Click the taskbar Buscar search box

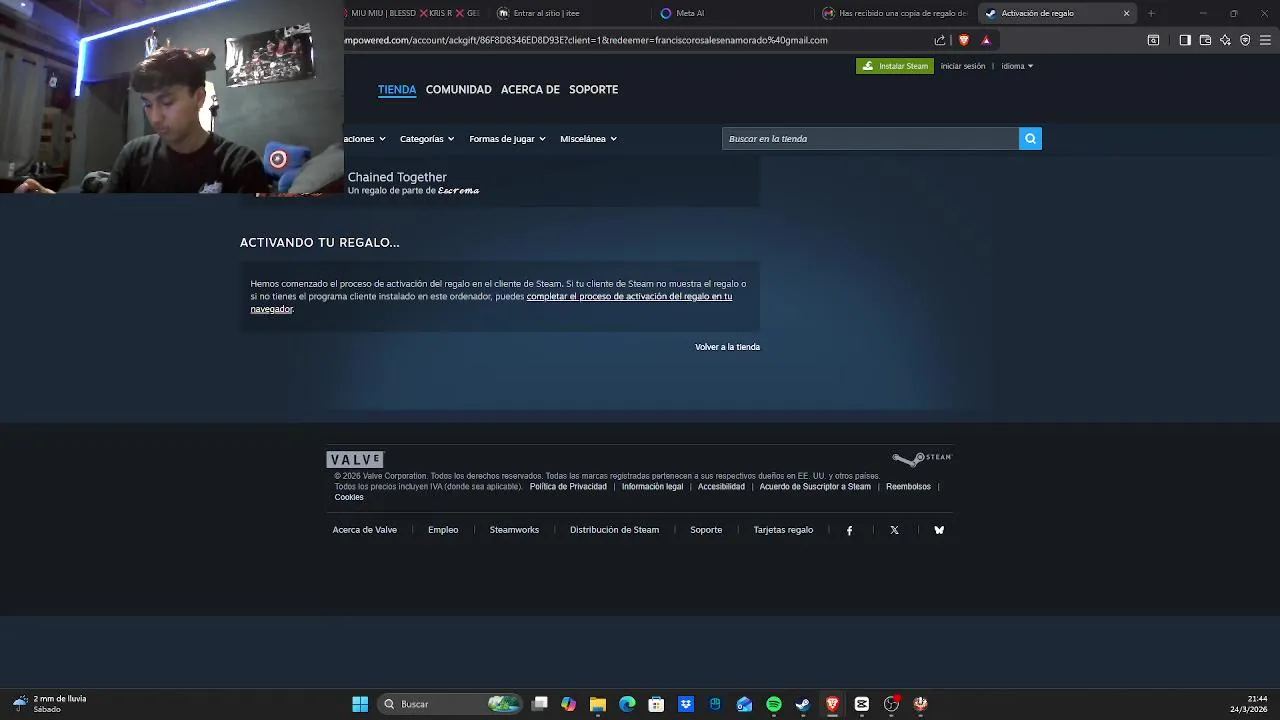tap(452, 704)
